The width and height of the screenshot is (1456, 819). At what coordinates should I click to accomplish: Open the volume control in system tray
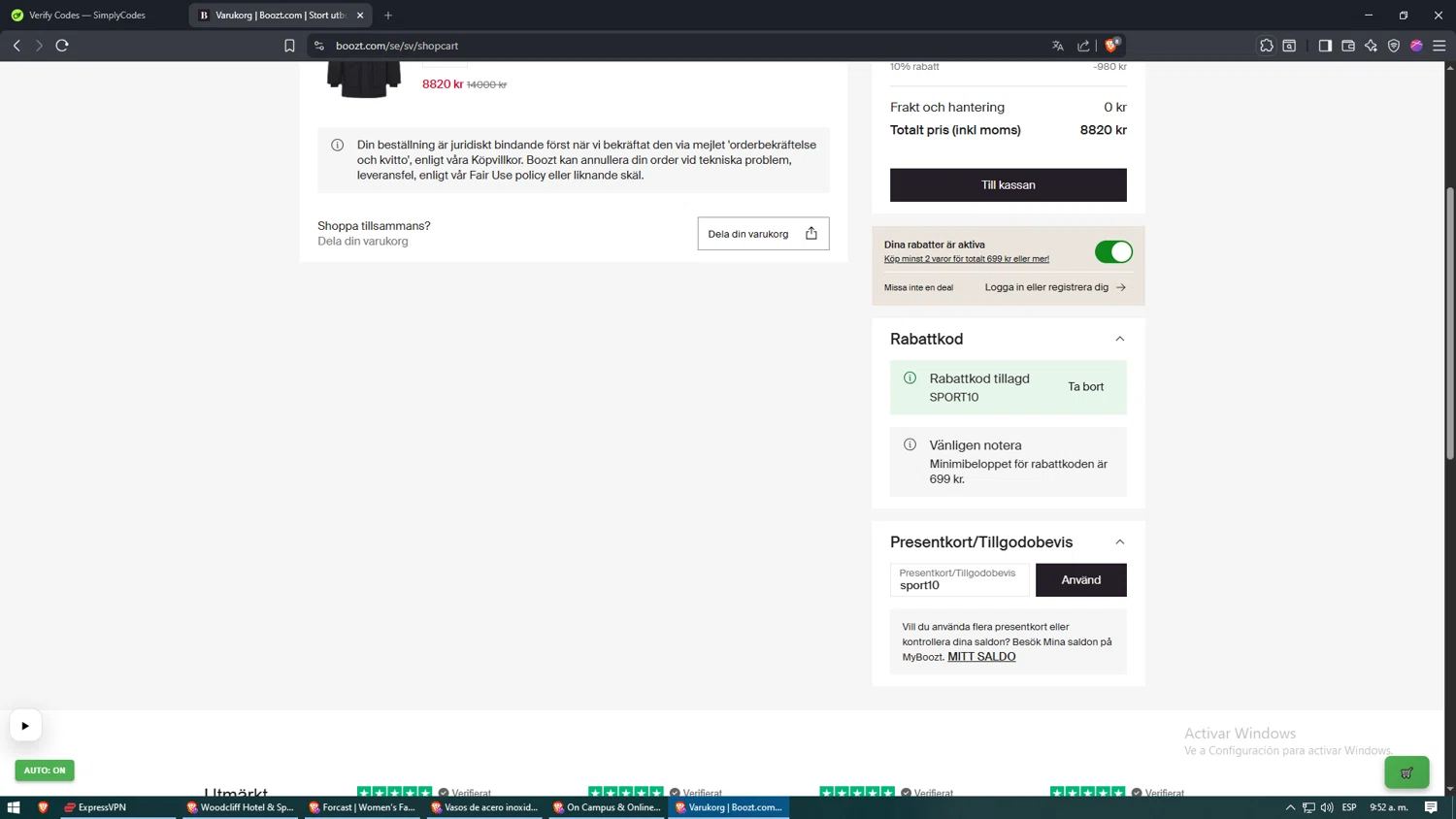tap(1327, 807)
